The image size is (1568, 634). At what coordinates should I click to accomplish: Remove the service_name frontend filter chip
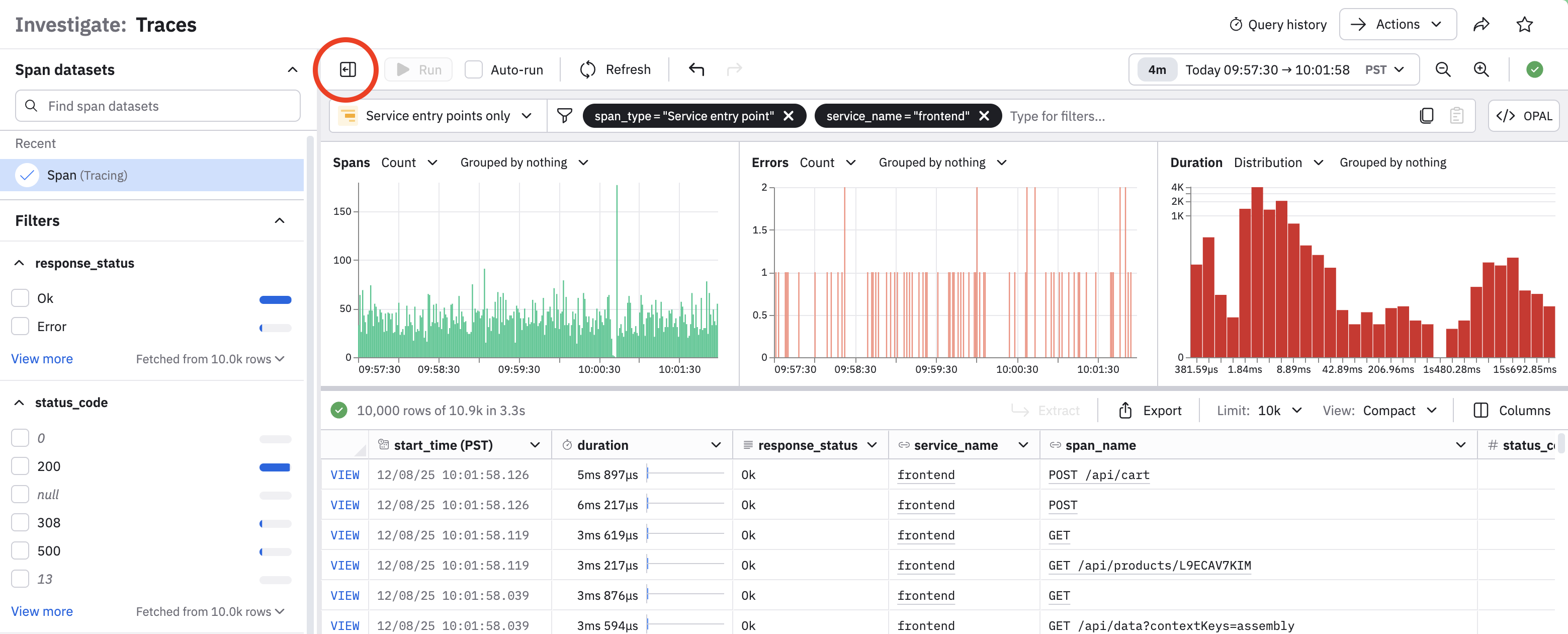[984, 116]
